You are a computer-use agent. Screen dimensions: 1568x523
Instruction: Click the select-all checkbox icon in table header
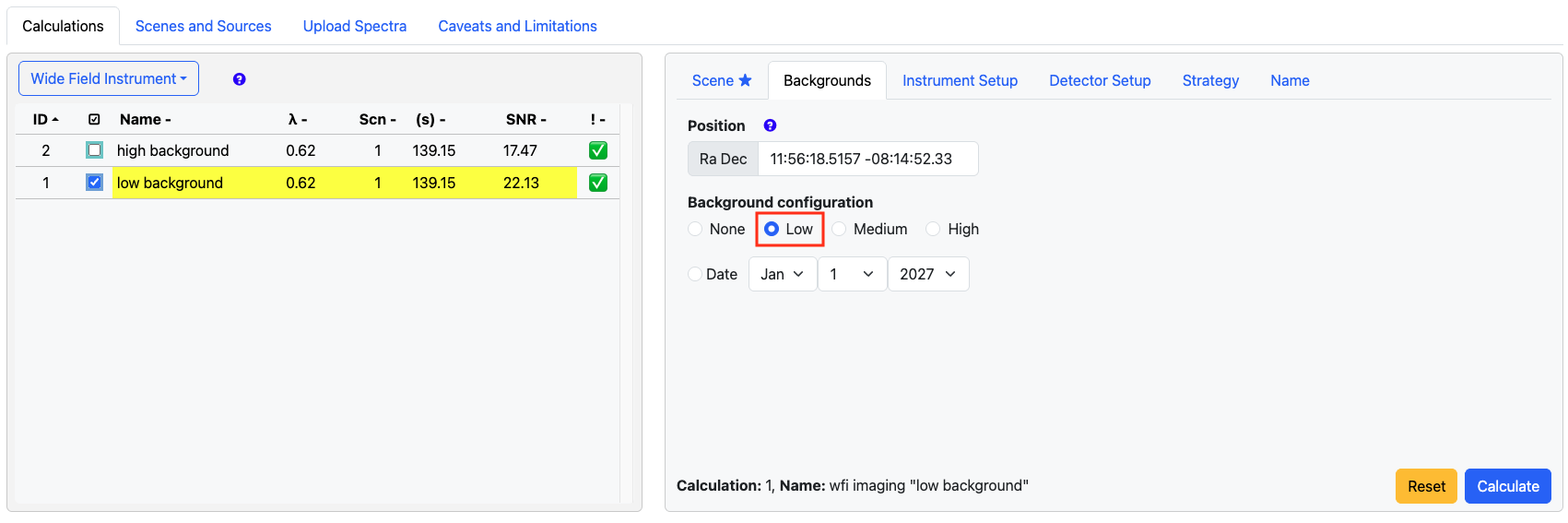(x=94, y=120)
